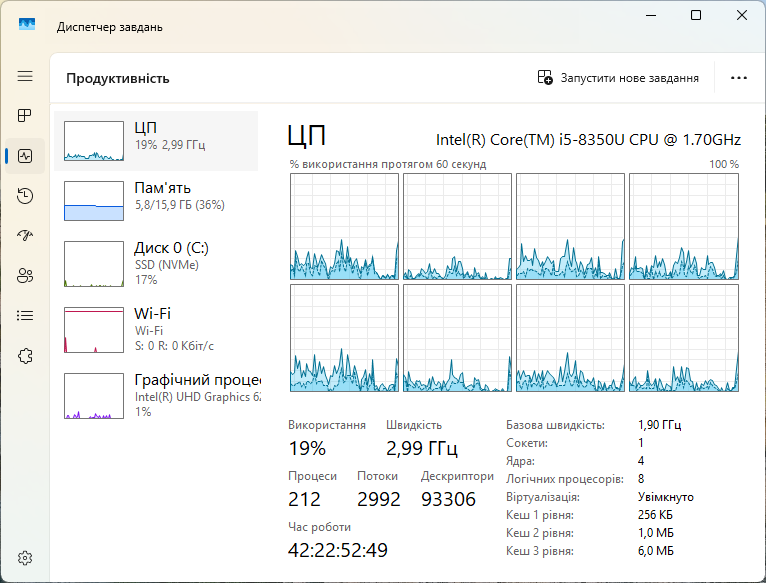Open the Users page icon

coord(25,276)
